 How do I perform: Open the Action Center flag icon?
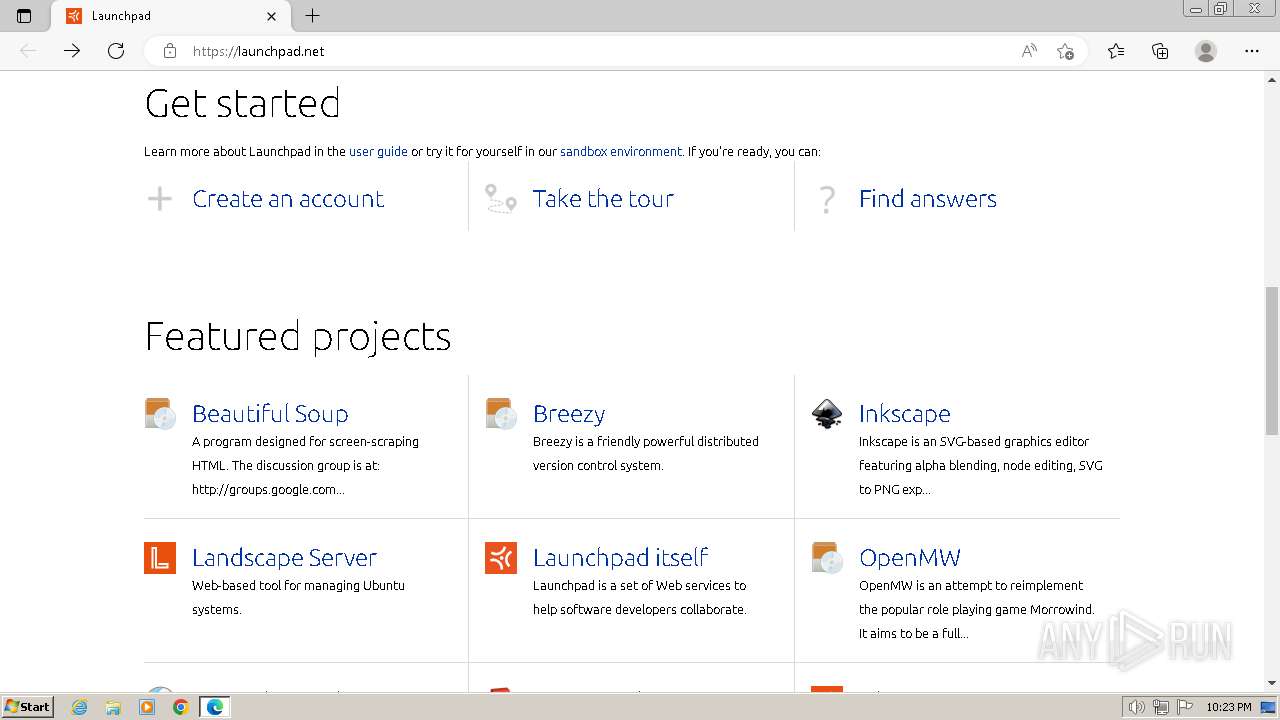pos(1184,707)
